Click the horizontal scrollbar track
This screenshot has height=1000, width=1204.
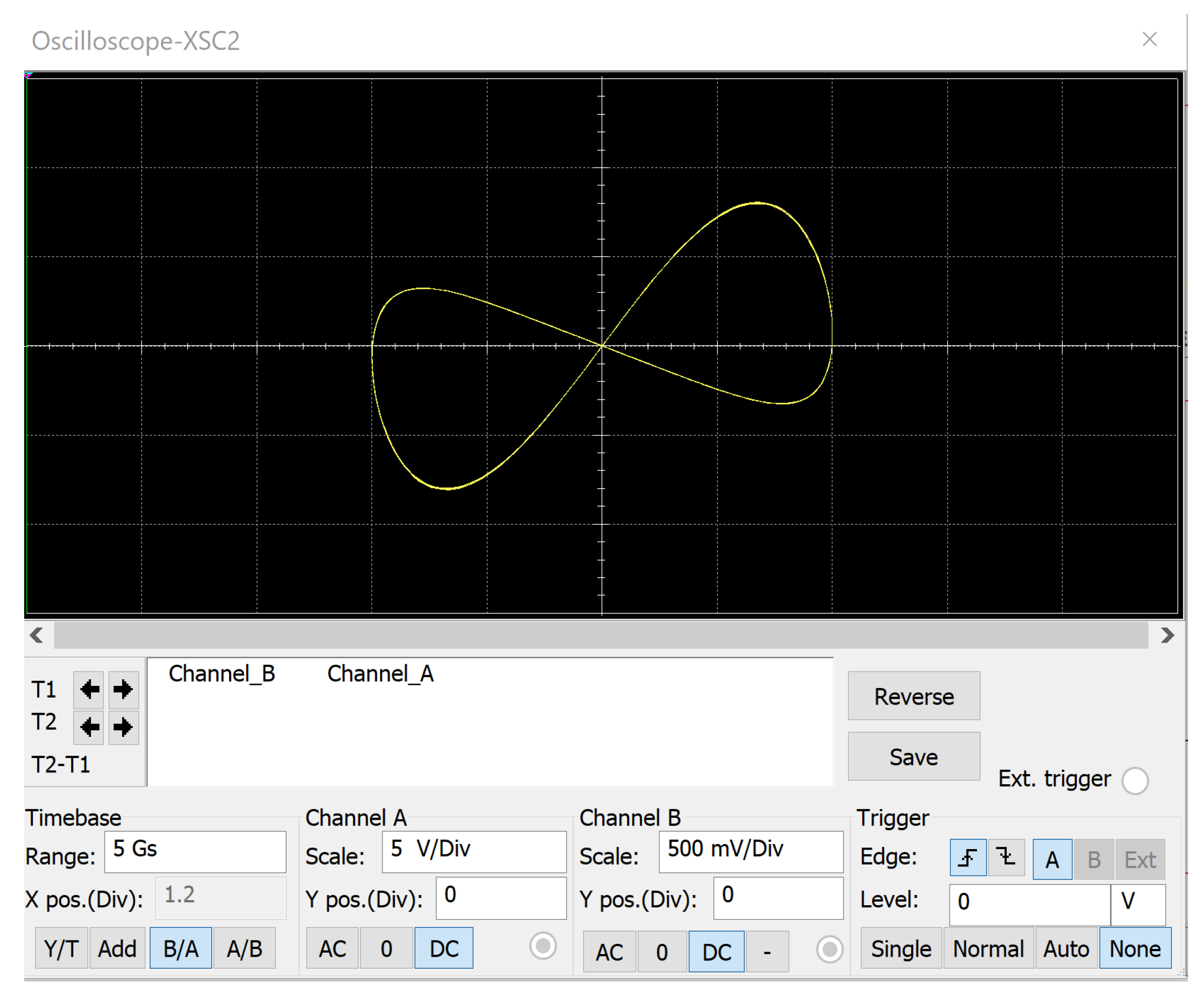point(601,635)
